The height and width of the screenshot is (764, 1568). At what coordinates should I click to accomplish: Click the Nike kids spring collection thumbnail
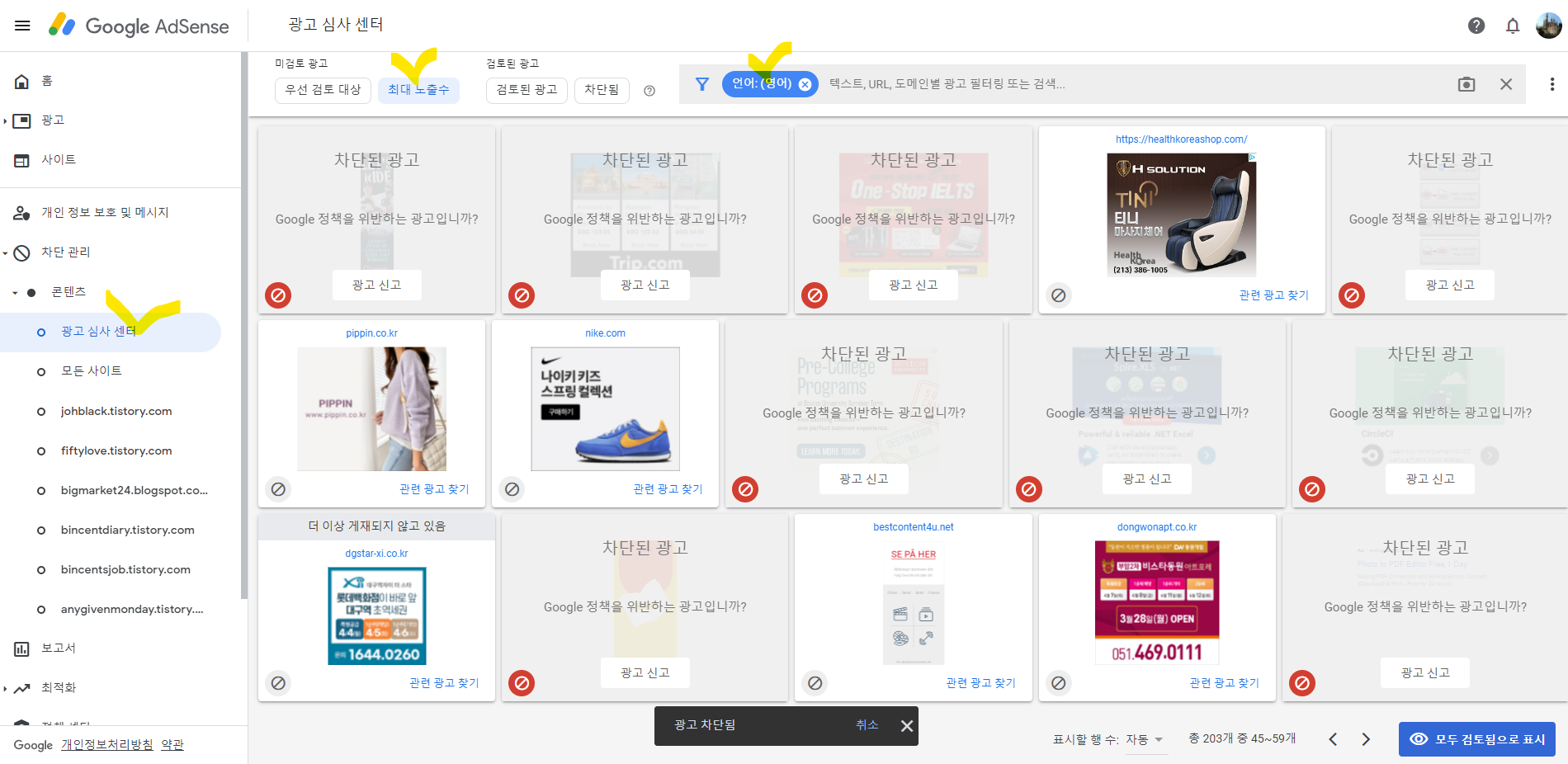point(605,408)
